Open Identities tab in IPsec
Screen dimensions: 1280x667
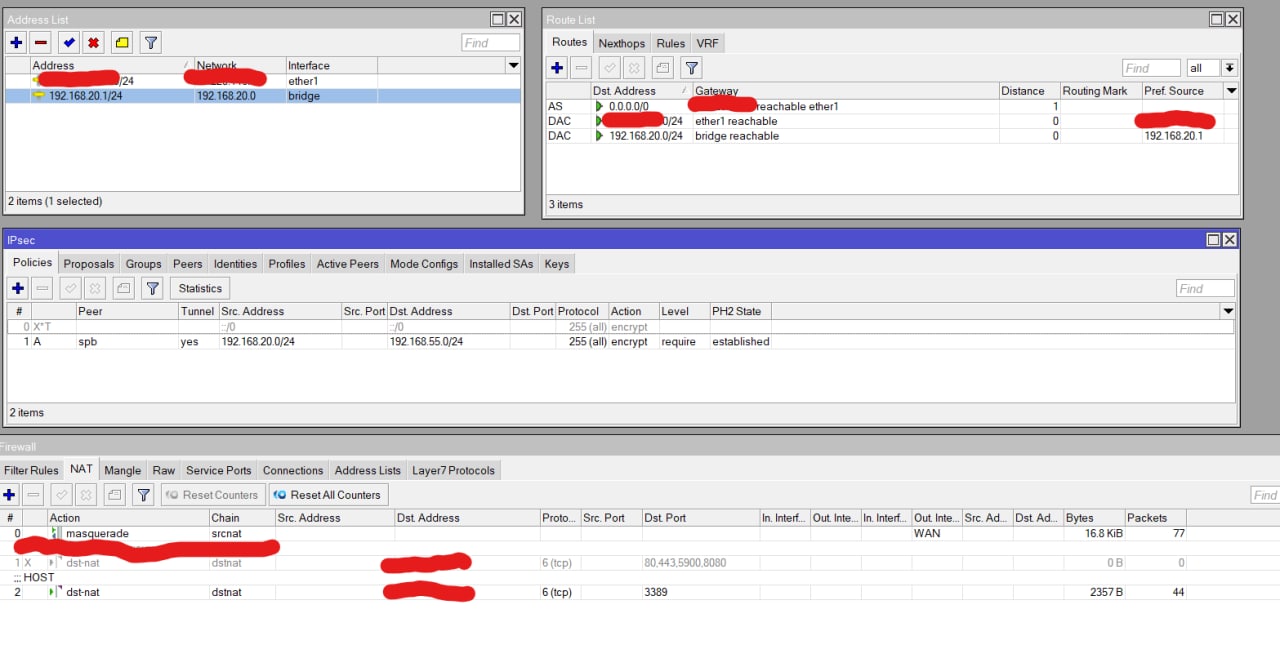tap(235, 264)
